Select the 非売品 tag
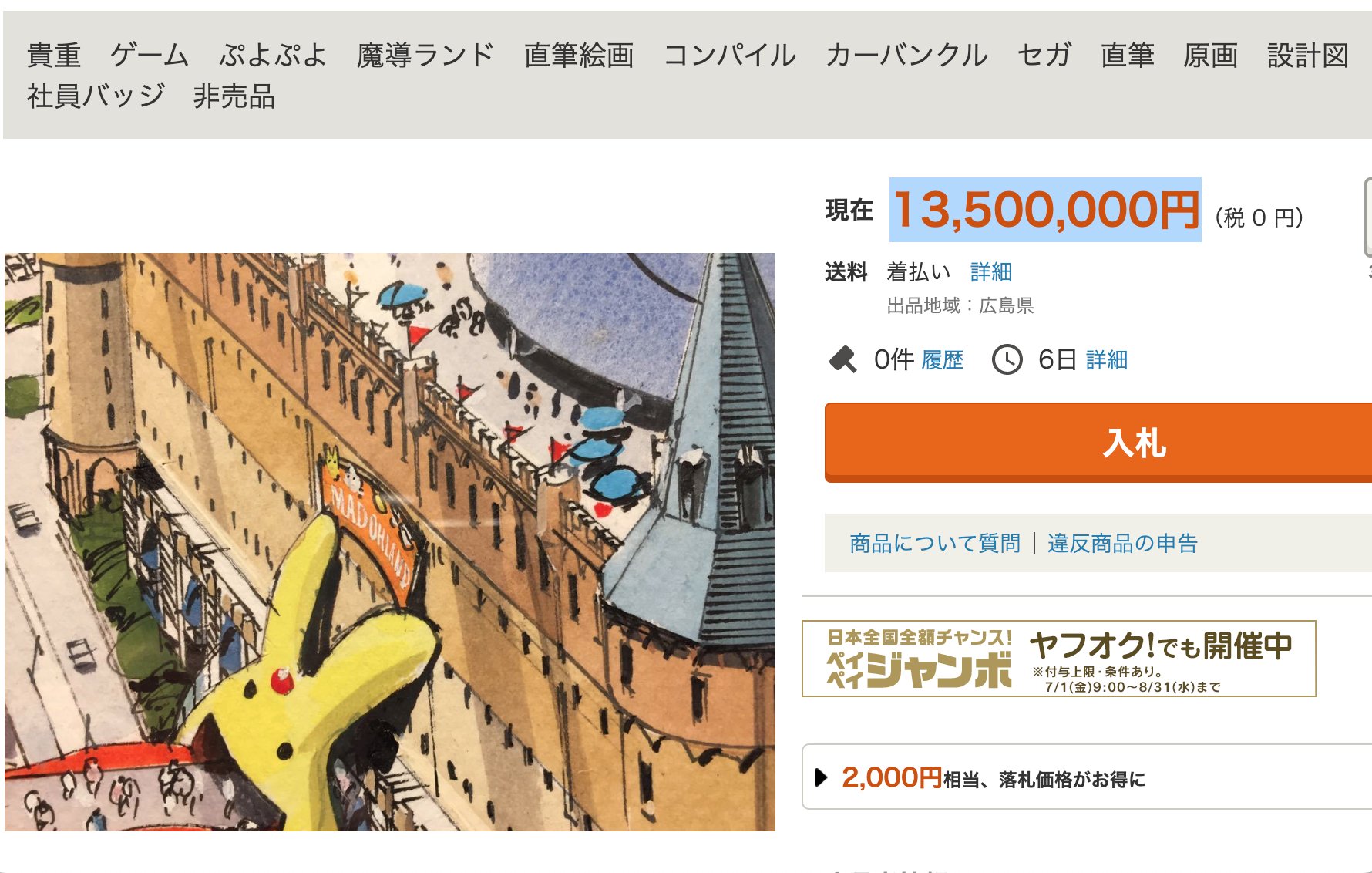Viewport: 1372px width, 873px height. [234, 96]
